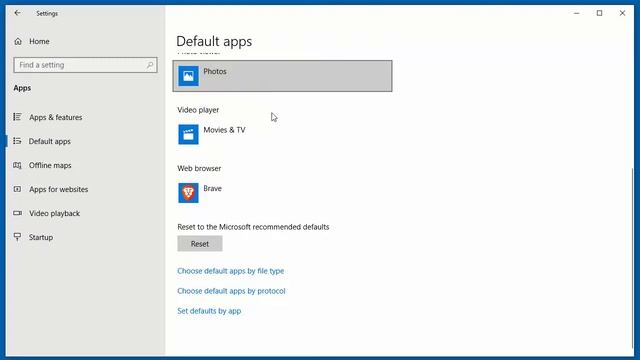Click Reset to Microsoft recommended defaults text
Viewport: 640px width, 360px height.
tap(253, 227)
